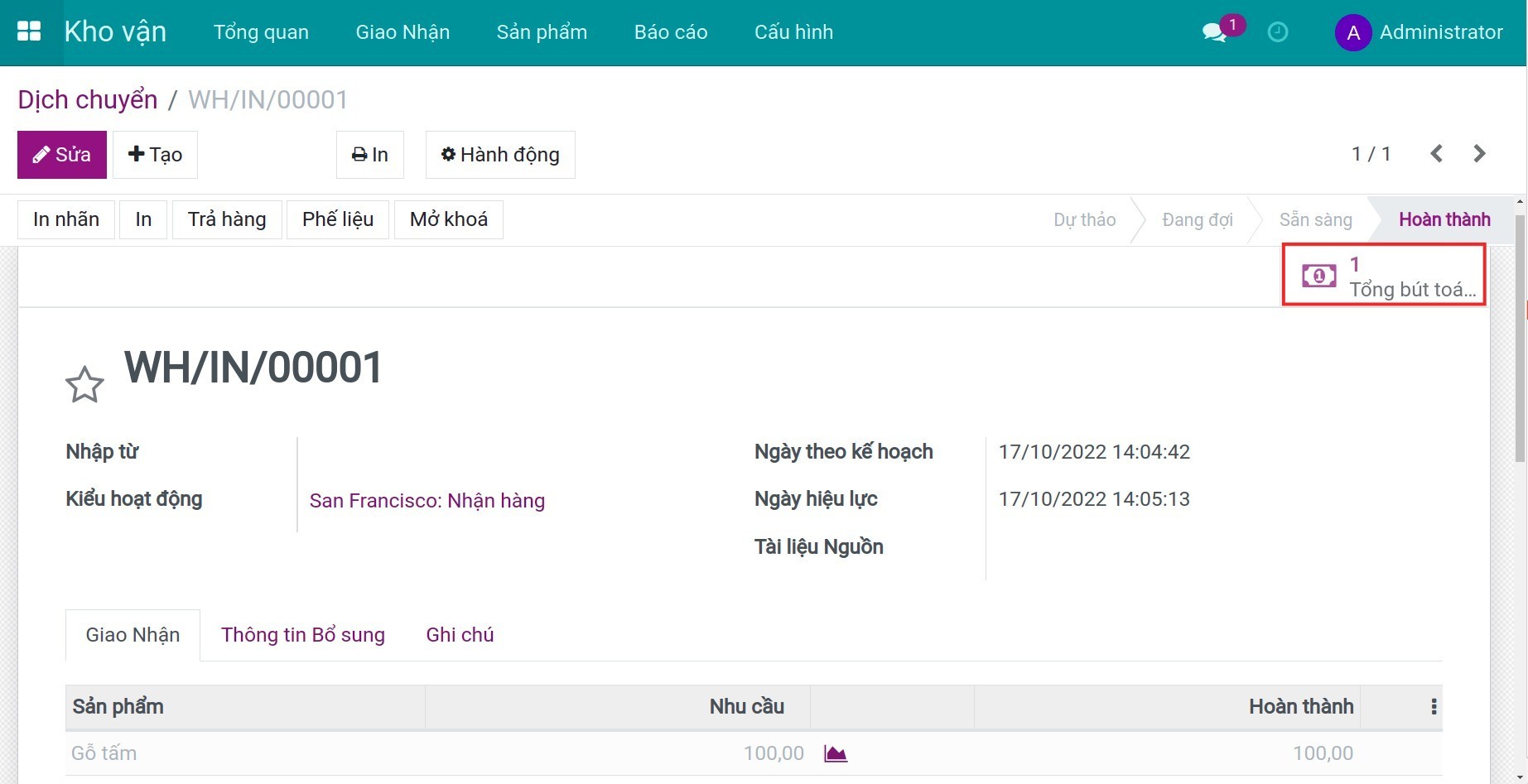Open the conversations chat icon
This screenshot has height=784, width=1528.
click(1214, 32)
